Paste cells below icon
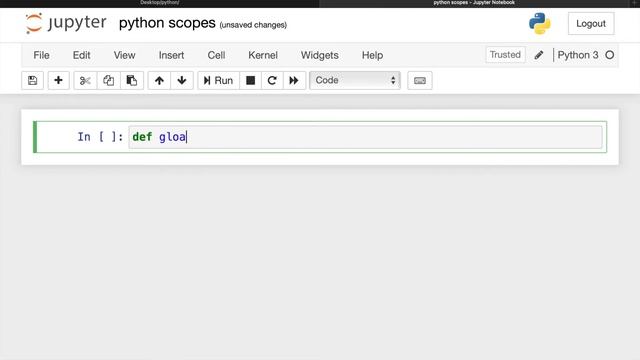Viewport: 640px width, 360px height. point(131,80)
